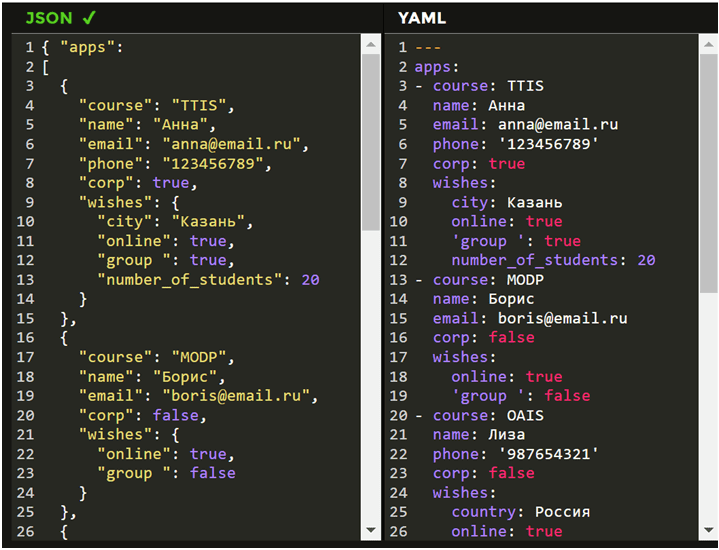Click "MODP" course value in JSON editor
The image size is (719, 550).
coord(201,358)
